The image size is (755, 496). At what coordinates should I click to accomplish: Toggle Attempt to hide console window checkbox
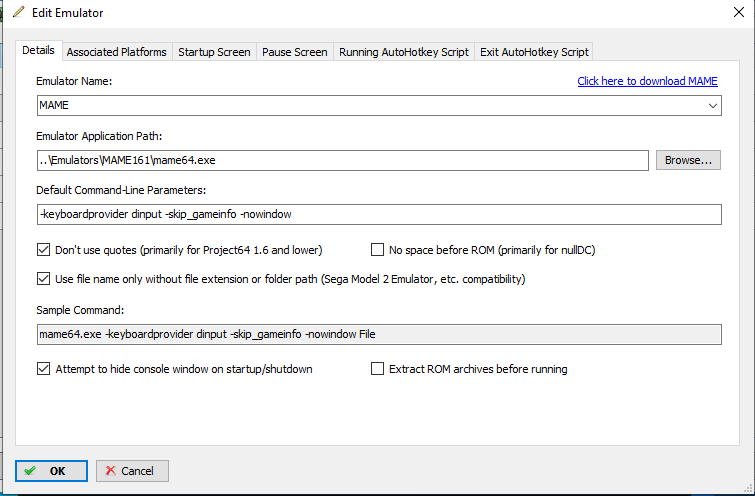coord(43,369)
